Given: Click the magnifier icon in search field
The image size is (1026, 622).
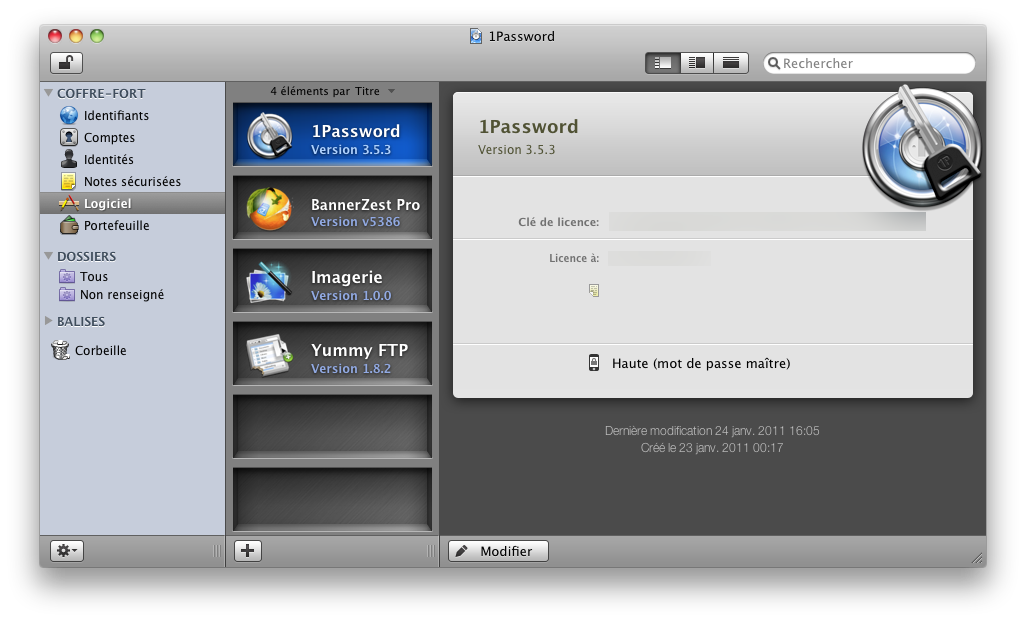Looking at the screenshot, I should click(773, 63).
